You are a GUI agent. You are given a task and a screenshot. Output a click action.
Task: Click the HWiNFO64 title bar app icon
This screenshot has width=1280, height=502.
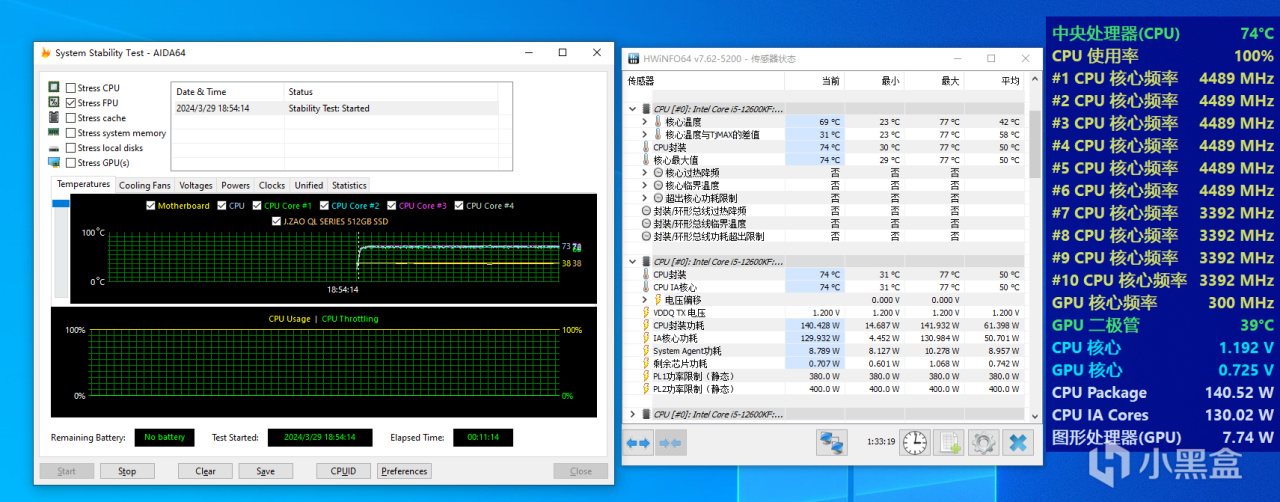click(x=633, y=58)
